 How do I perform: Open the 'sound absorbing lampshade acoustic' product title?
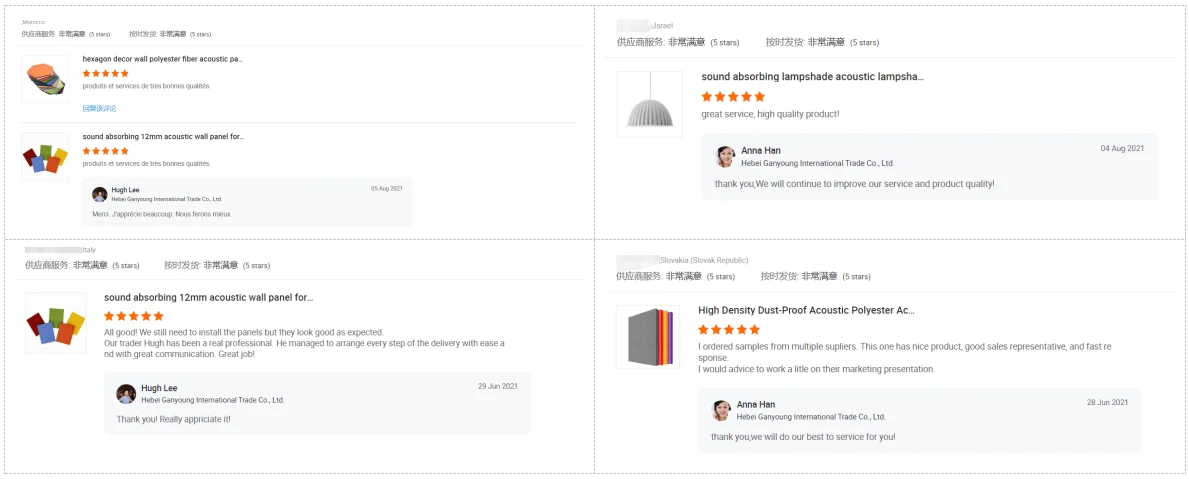pyautogui.click(x=812, y=76)
